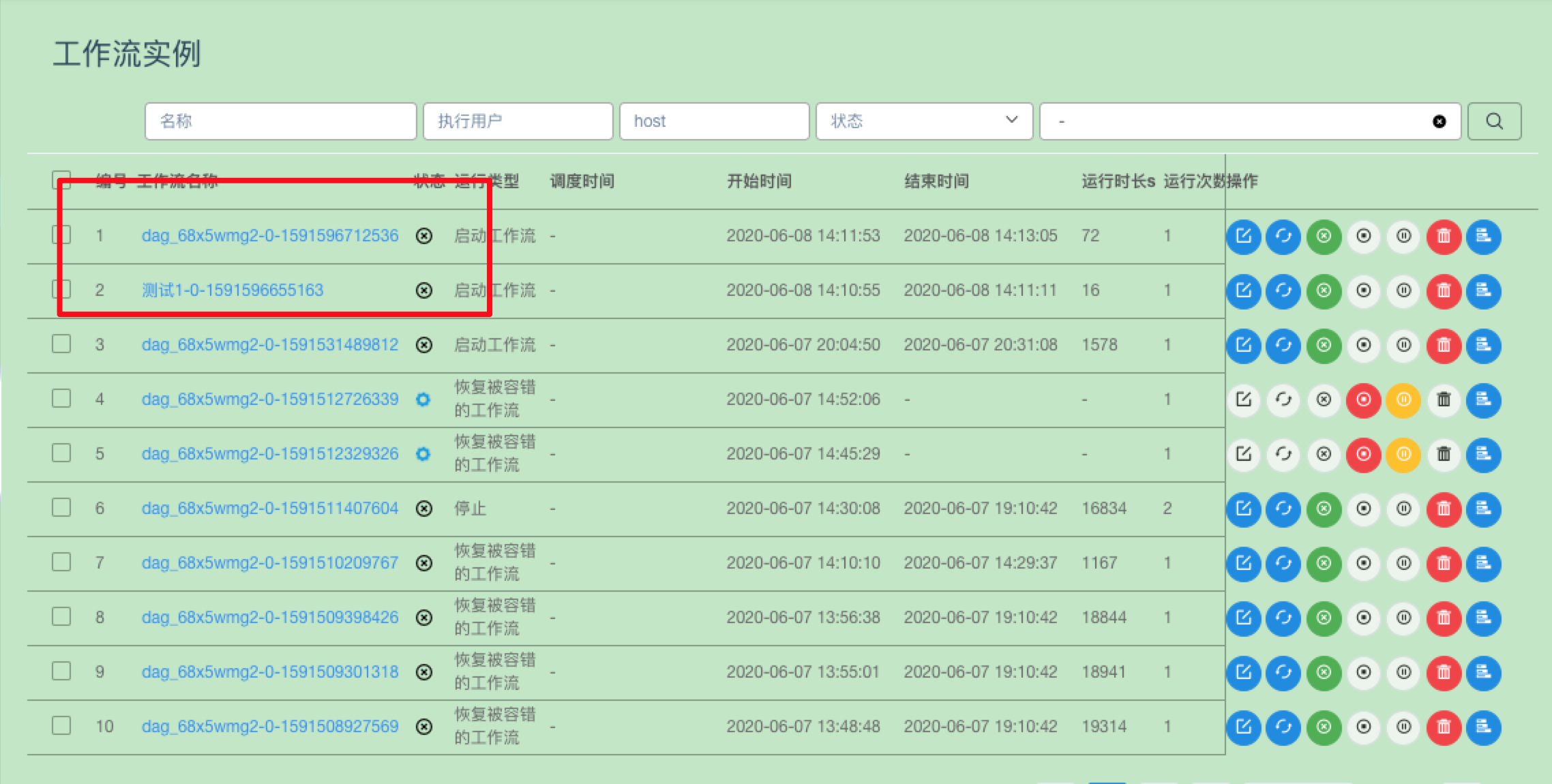Viewport: 1552px width, 784px height.
Task: Click the 执行用户 input field
Action: click(x=518, y=121)
